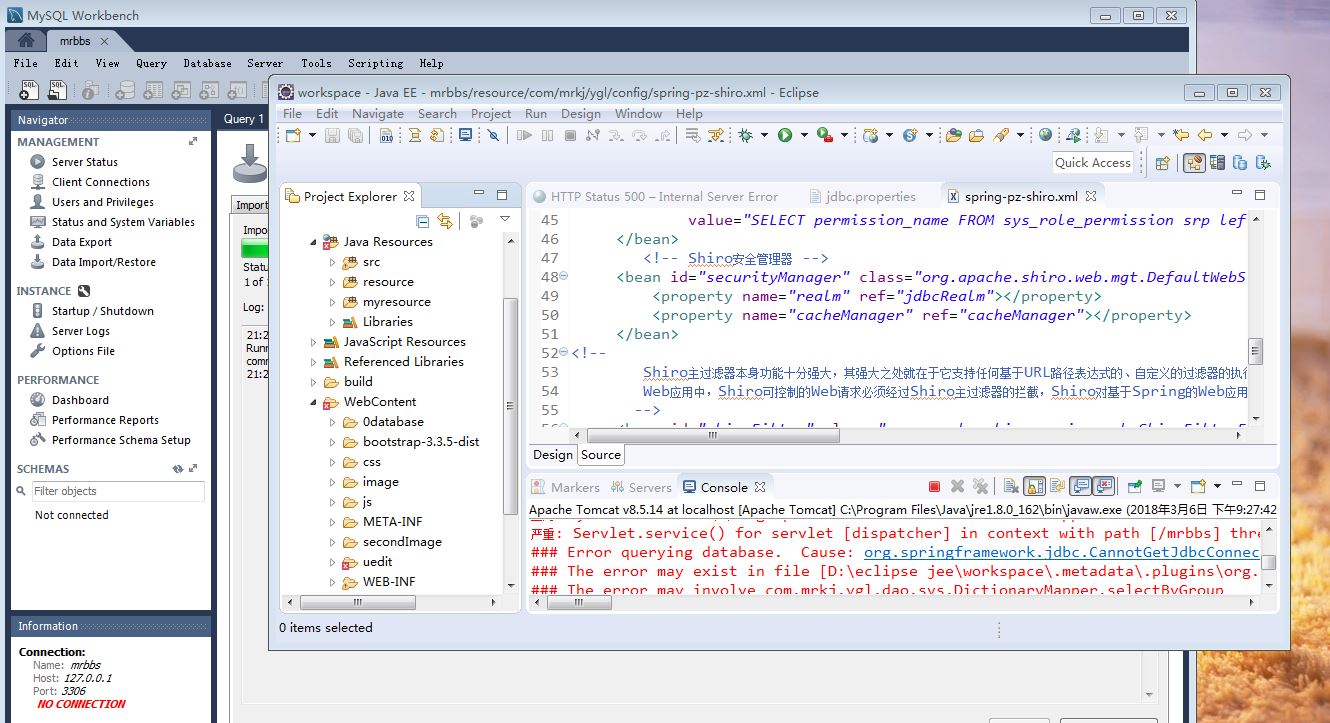Open Project Explorer view menu triangle
The width and height of the screenshot is (1330, 723).
(505, 219)
